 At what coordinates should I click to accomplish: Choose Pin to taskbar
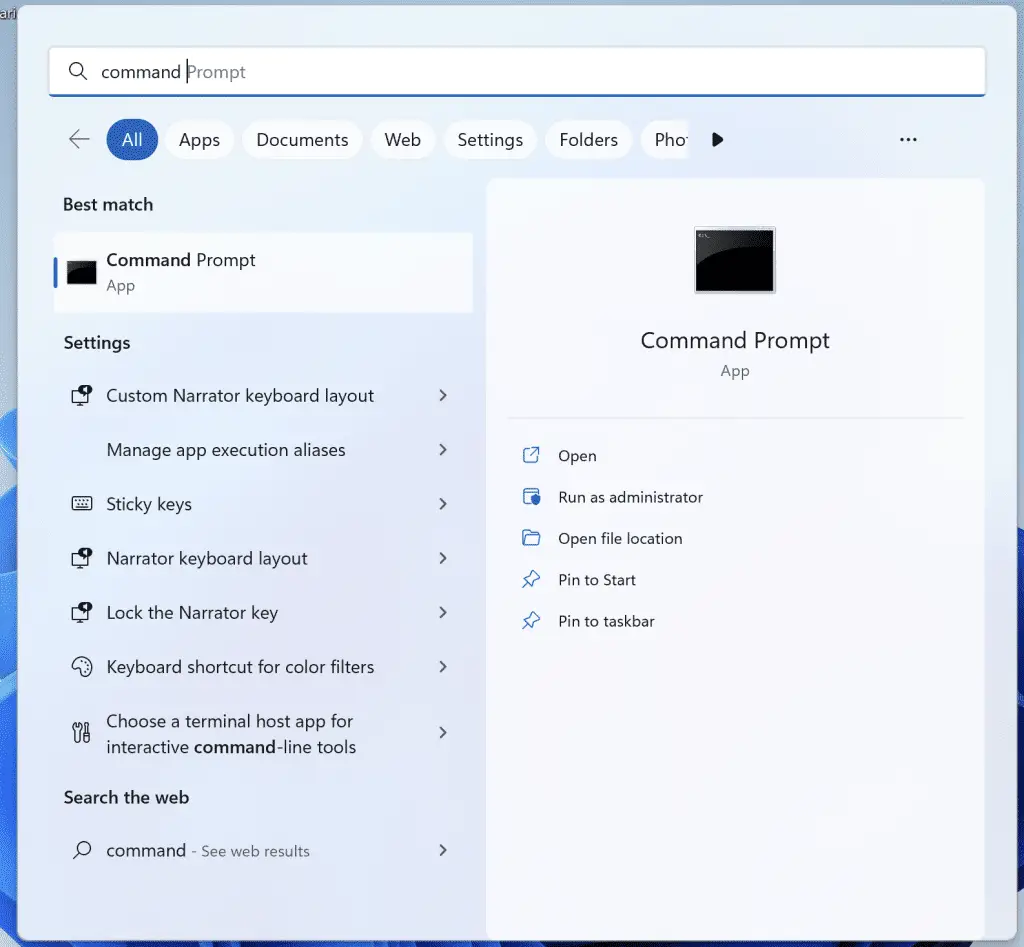click(x=606, y=621)
